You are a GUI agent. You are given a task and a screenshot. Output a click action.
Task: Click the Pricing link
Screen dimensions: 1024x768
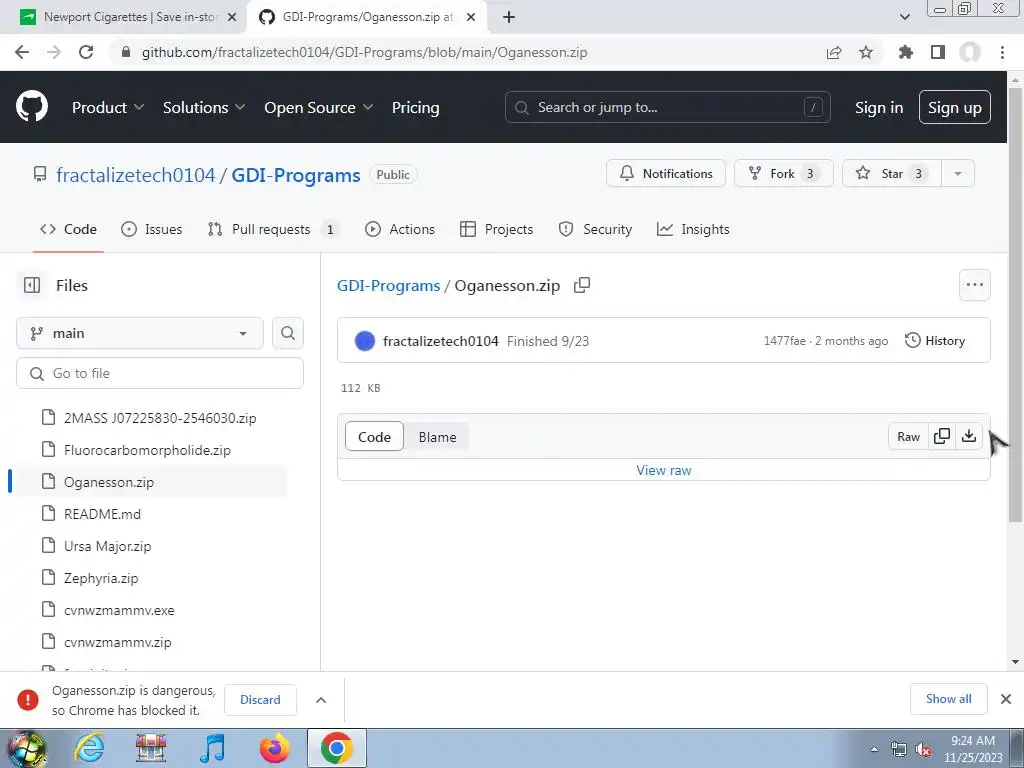pos(415,107)
